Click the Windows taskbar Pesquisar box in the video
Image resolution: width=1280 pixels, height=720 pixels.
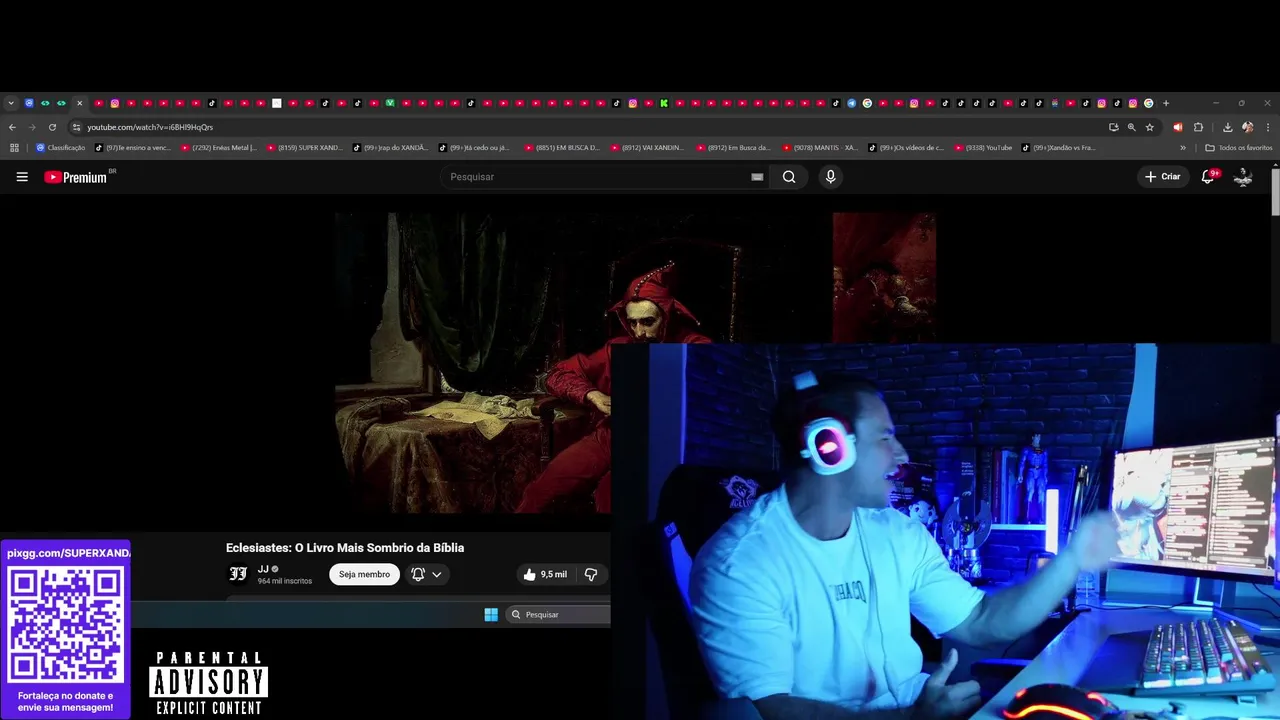(x=559, y=614)
